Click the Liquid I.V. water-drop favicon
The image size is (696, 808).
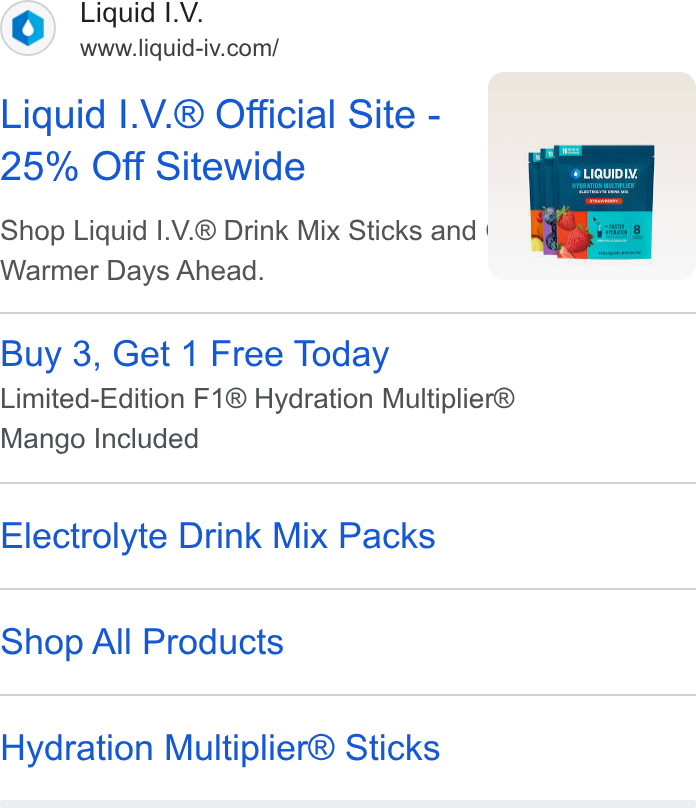[28, 27]
